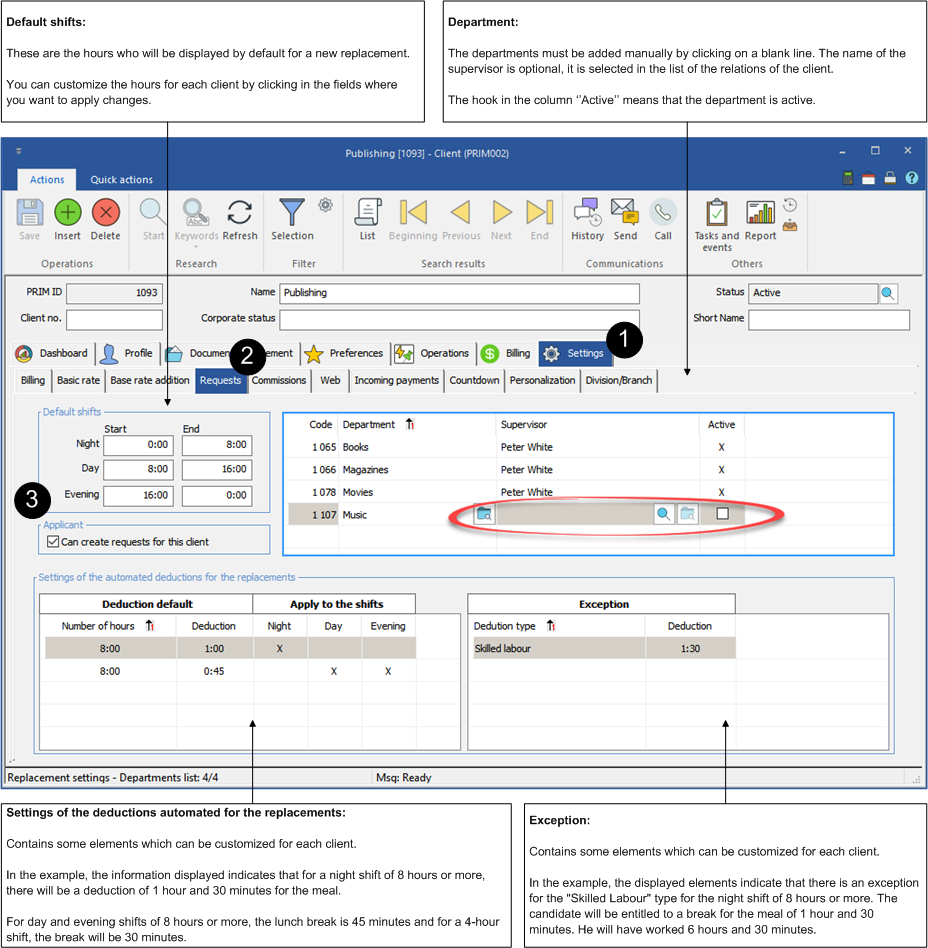
Task: Select the Skilled labour exception row
Action: 604,649
